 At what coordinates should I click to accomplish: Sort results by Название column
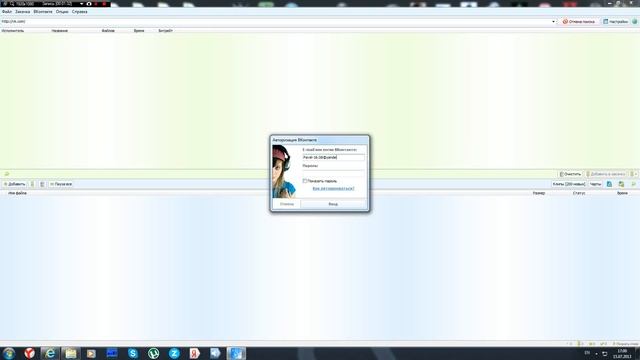click(x=60, y=31)
